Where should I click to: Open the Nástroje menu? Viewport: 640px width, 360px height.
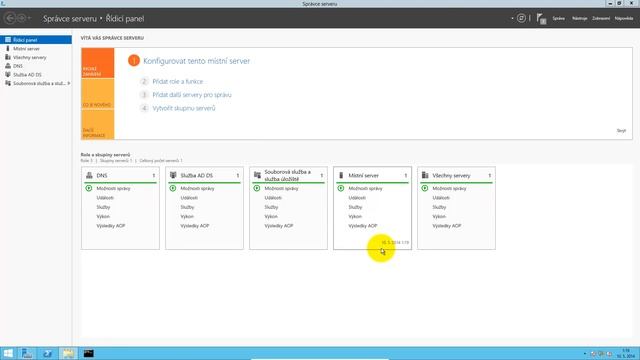pyautogui.click(x=579, y=18)
